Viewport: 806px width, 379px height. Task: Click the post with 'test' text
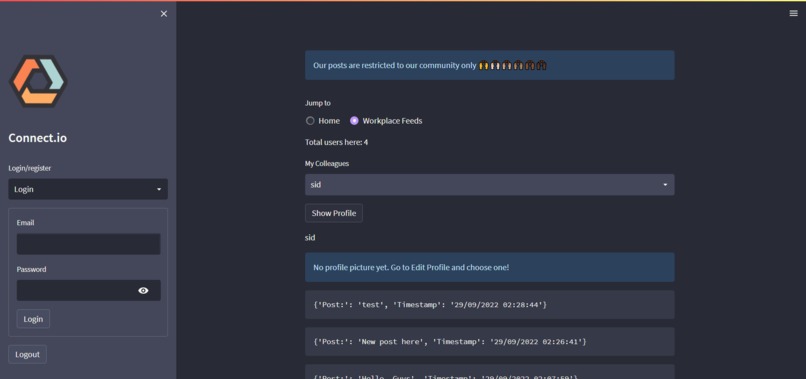(489, 304)
